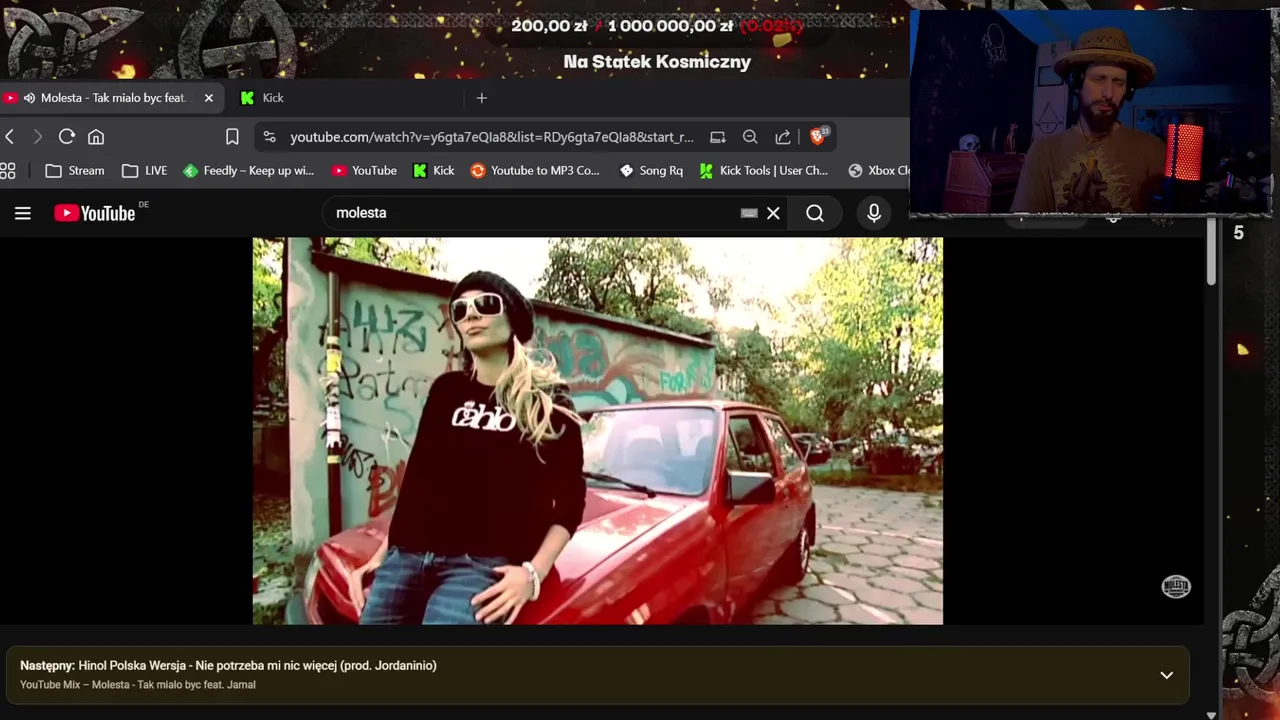
Task: Click the Molesta channel watermark in the video
Action: (1176, 587)
